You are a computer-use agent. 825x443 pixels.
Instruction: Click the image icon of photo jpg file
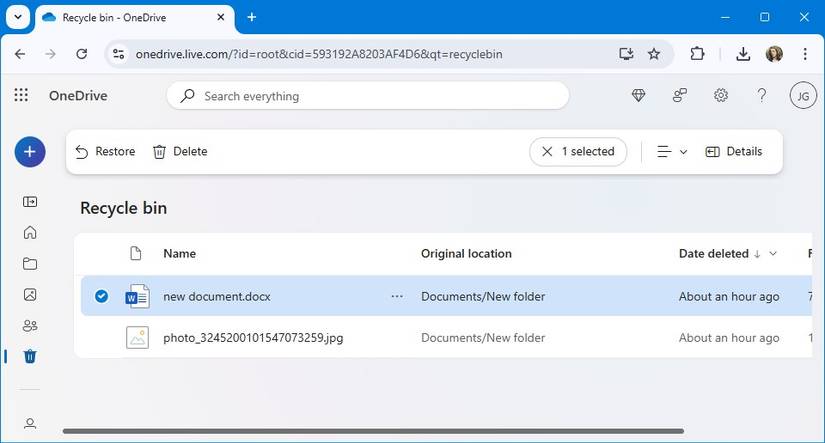(137, 338)
